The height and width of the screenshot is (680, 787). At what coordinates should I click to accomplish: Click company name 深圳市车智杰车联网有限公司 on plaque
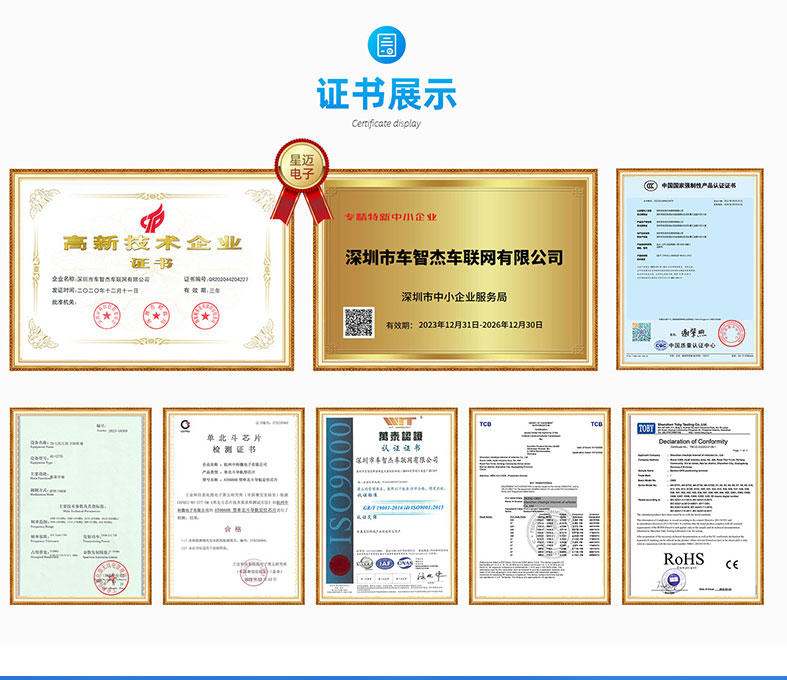[x=453, y=258]
